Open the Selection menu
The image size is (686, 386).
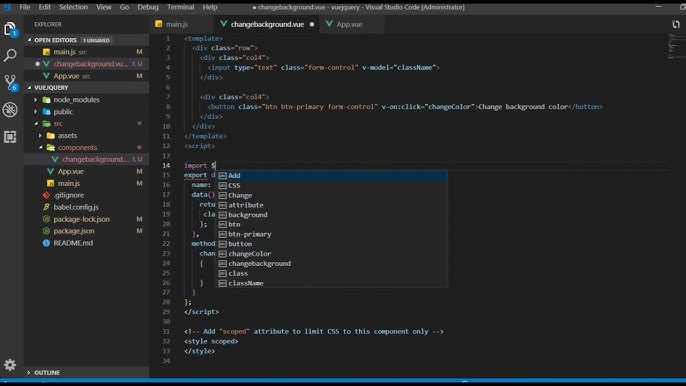(73, 7)
